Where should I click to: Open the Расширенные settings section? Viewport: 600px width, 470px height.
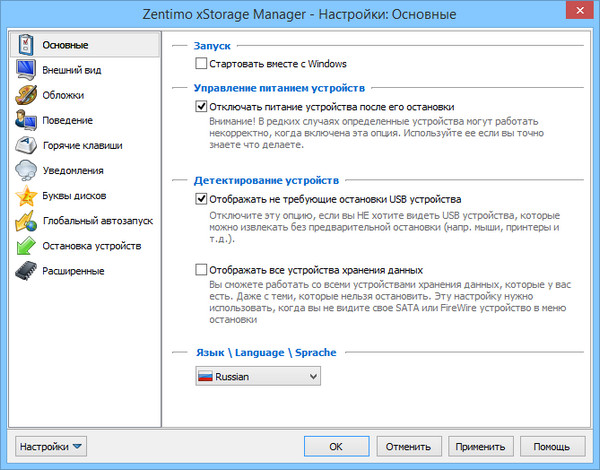pyautogui.click(x=73, y=270)
